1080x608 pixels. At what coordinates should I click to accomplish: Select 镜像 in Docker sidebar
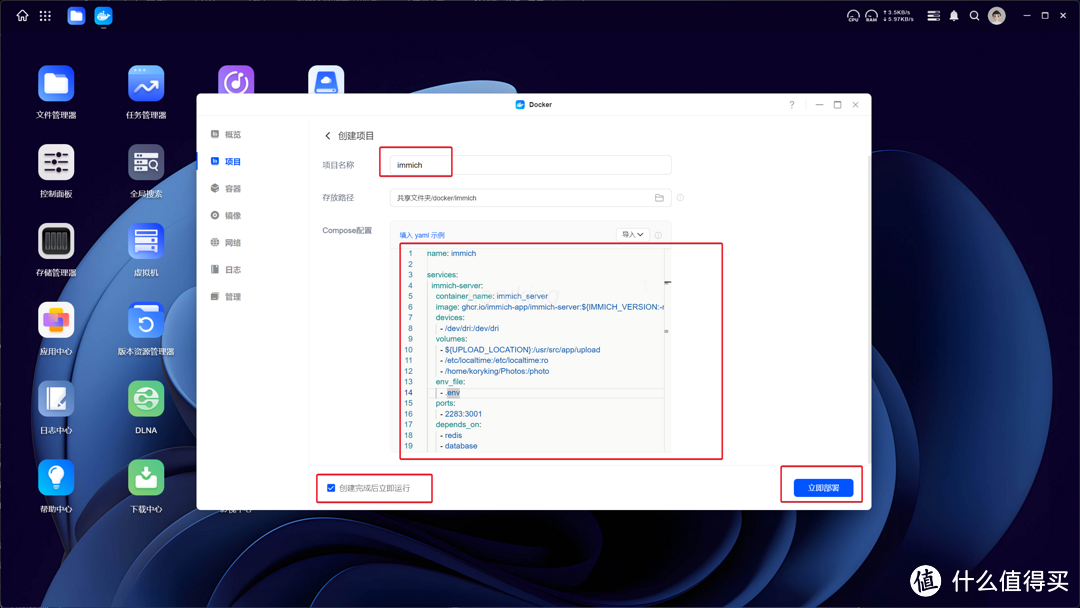(233, 216)
